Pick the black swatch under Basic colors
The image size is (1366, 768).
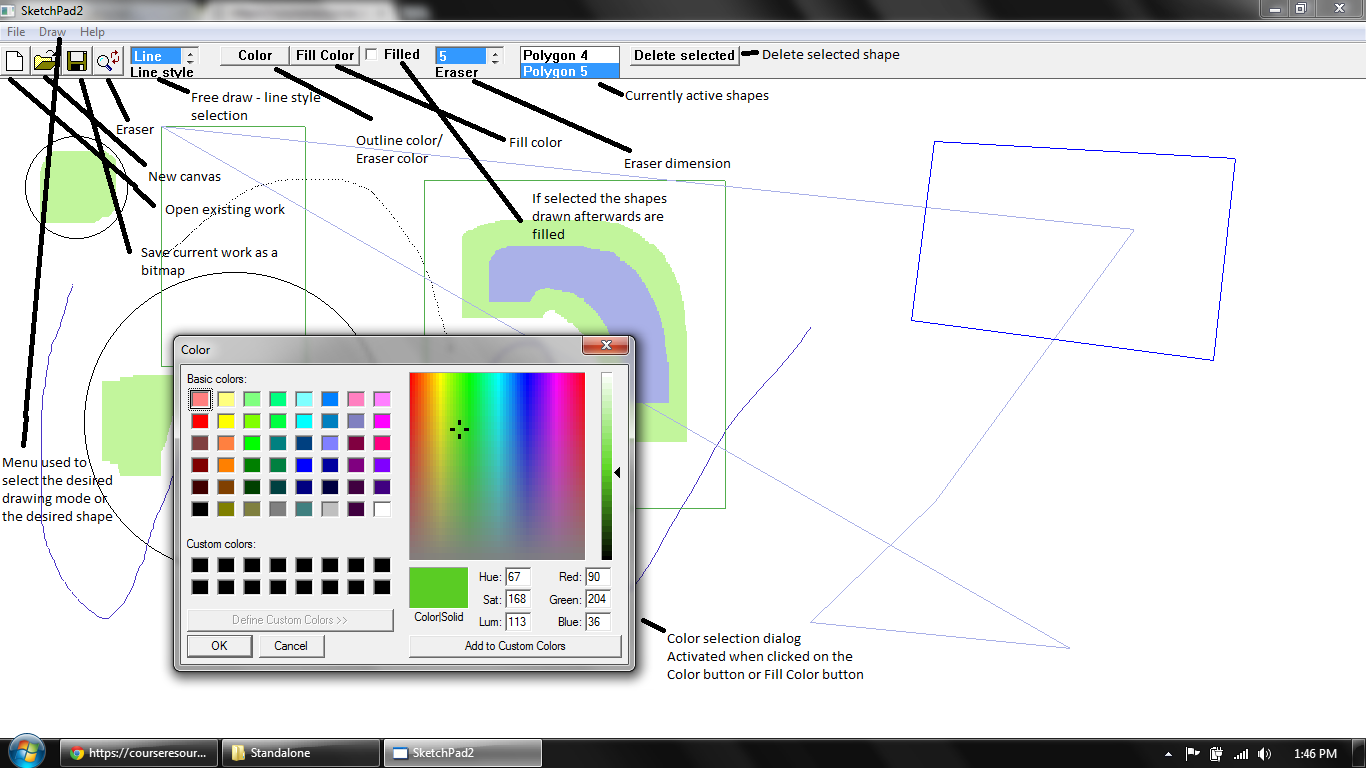pos(200,509)
